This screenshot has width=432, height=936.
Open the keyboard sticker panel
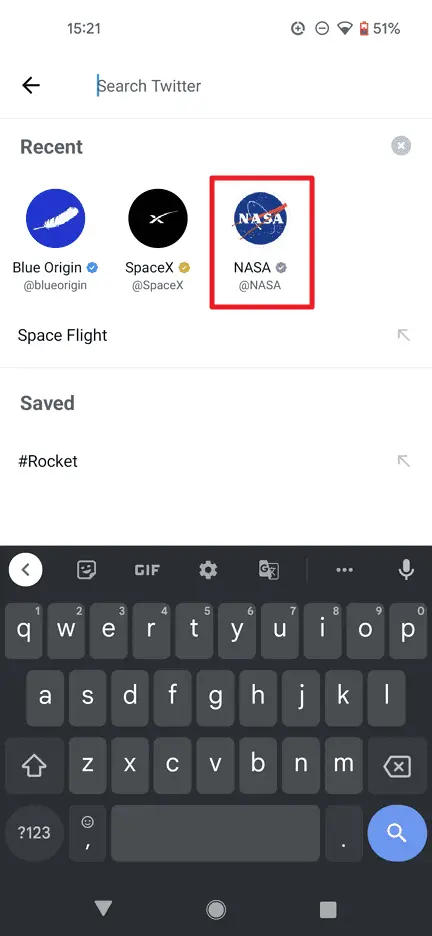point(87,570)
